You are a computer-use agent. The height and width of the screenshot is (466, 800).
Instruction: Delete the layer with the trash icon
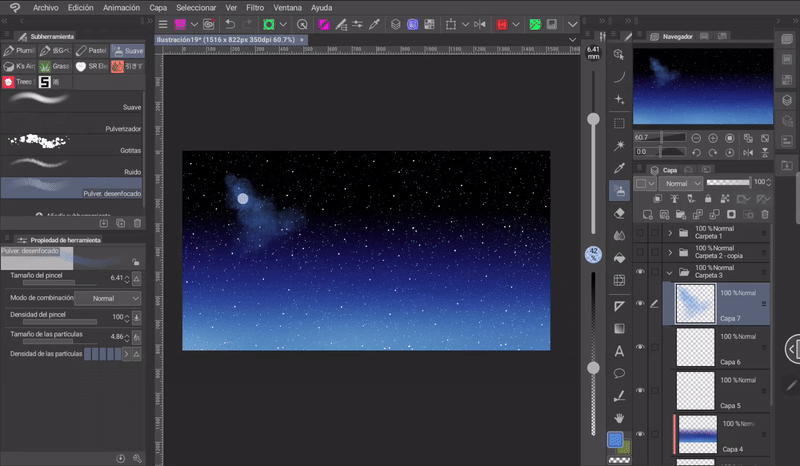(765, 214)
